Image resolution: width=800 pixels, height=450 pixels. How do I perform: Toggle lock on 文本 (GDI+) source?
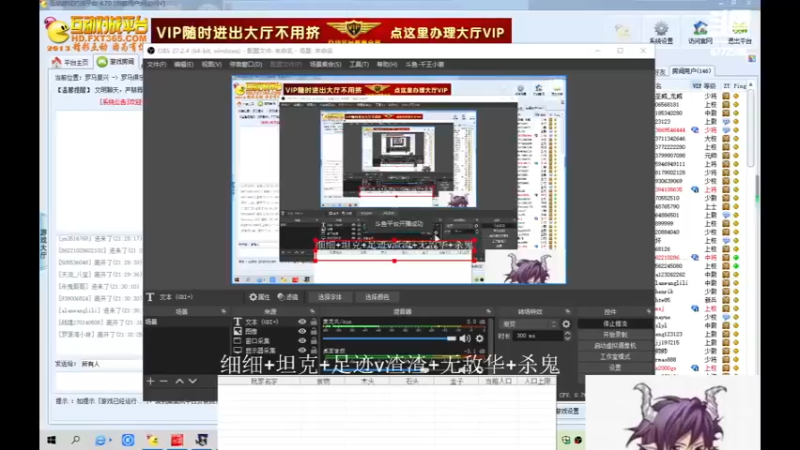pos(313,322)
